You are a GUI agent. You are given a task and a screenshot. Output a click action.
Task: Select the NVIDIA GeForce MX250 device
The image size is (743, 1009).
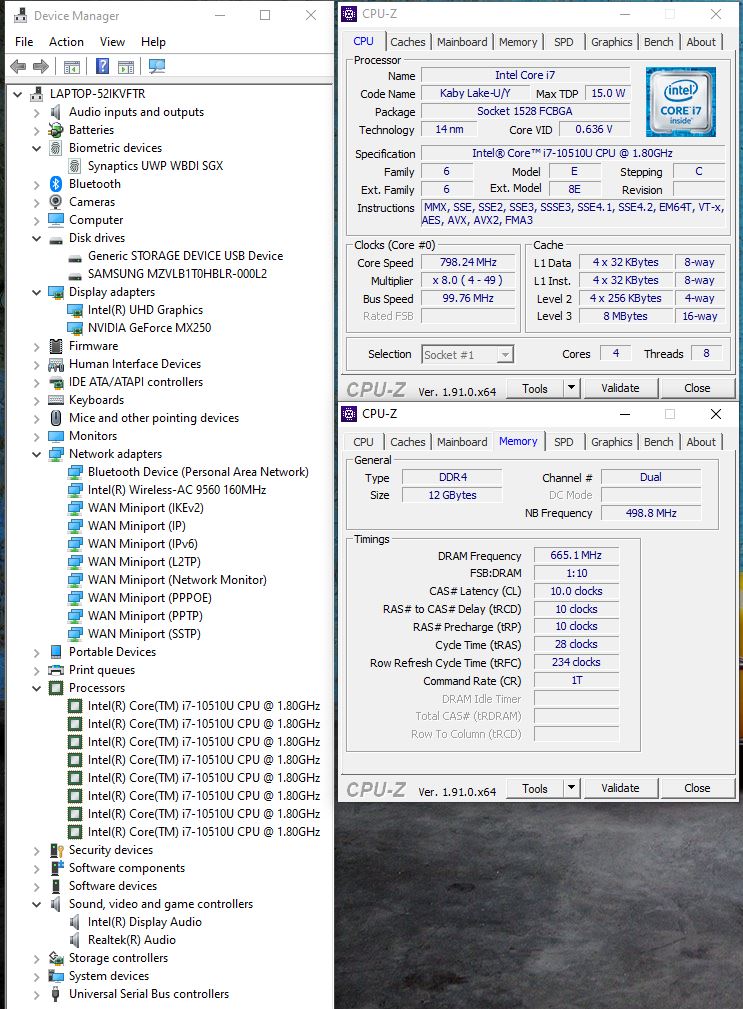pos(149,328)
